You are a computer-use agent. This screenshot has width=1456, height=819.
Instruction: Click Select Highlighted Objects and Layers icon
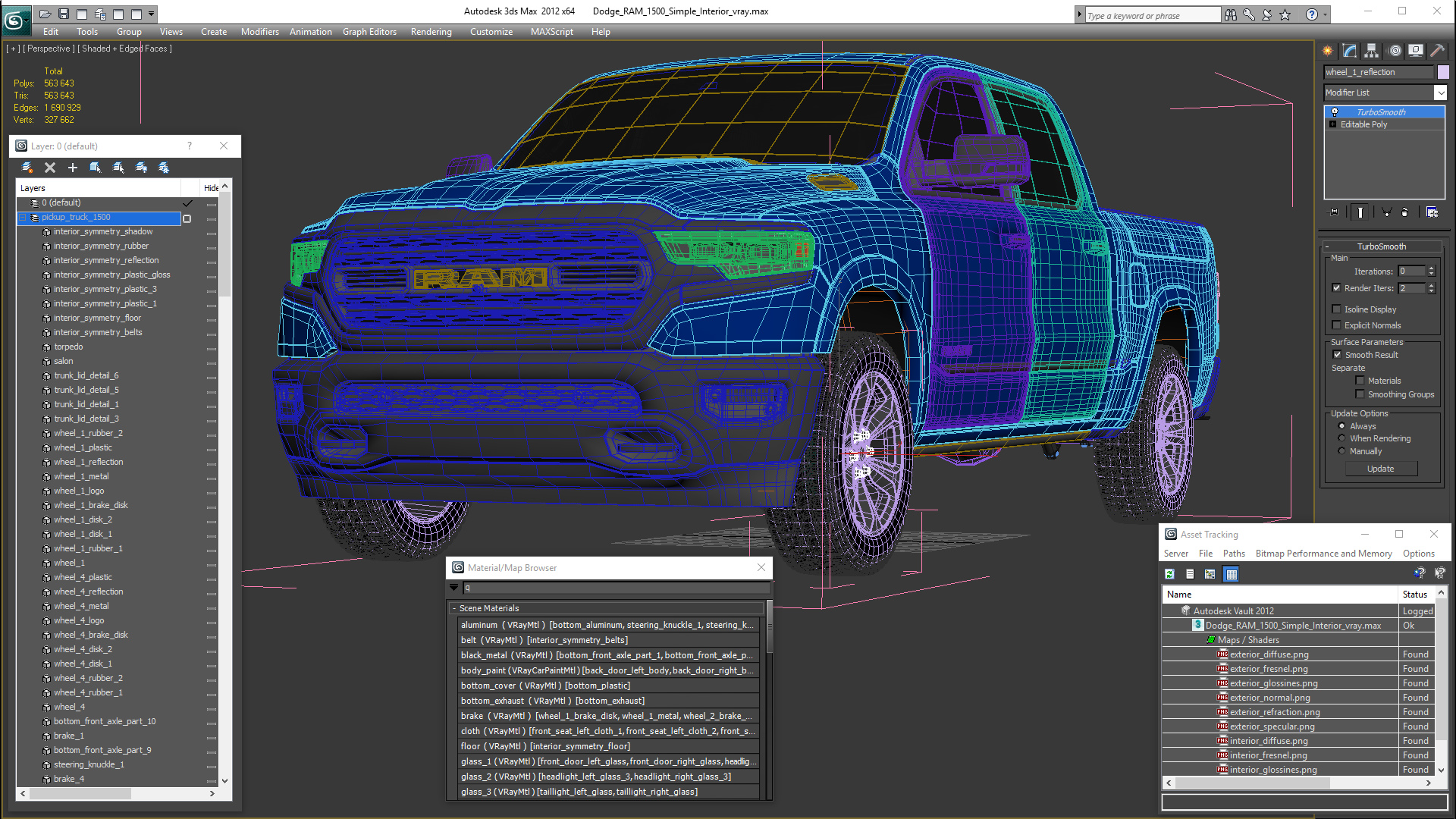tap(96, 168)
